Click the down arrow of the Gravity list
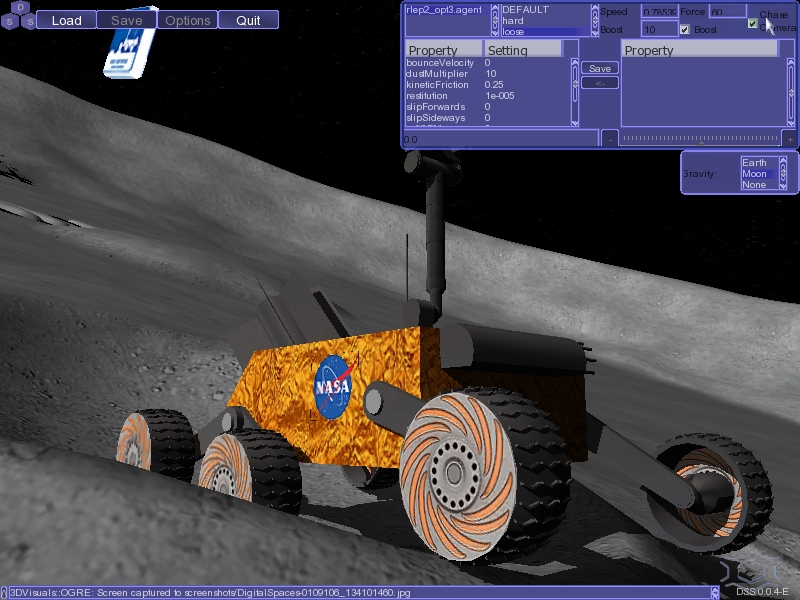800x600 pixels. (x=783, y=186)
